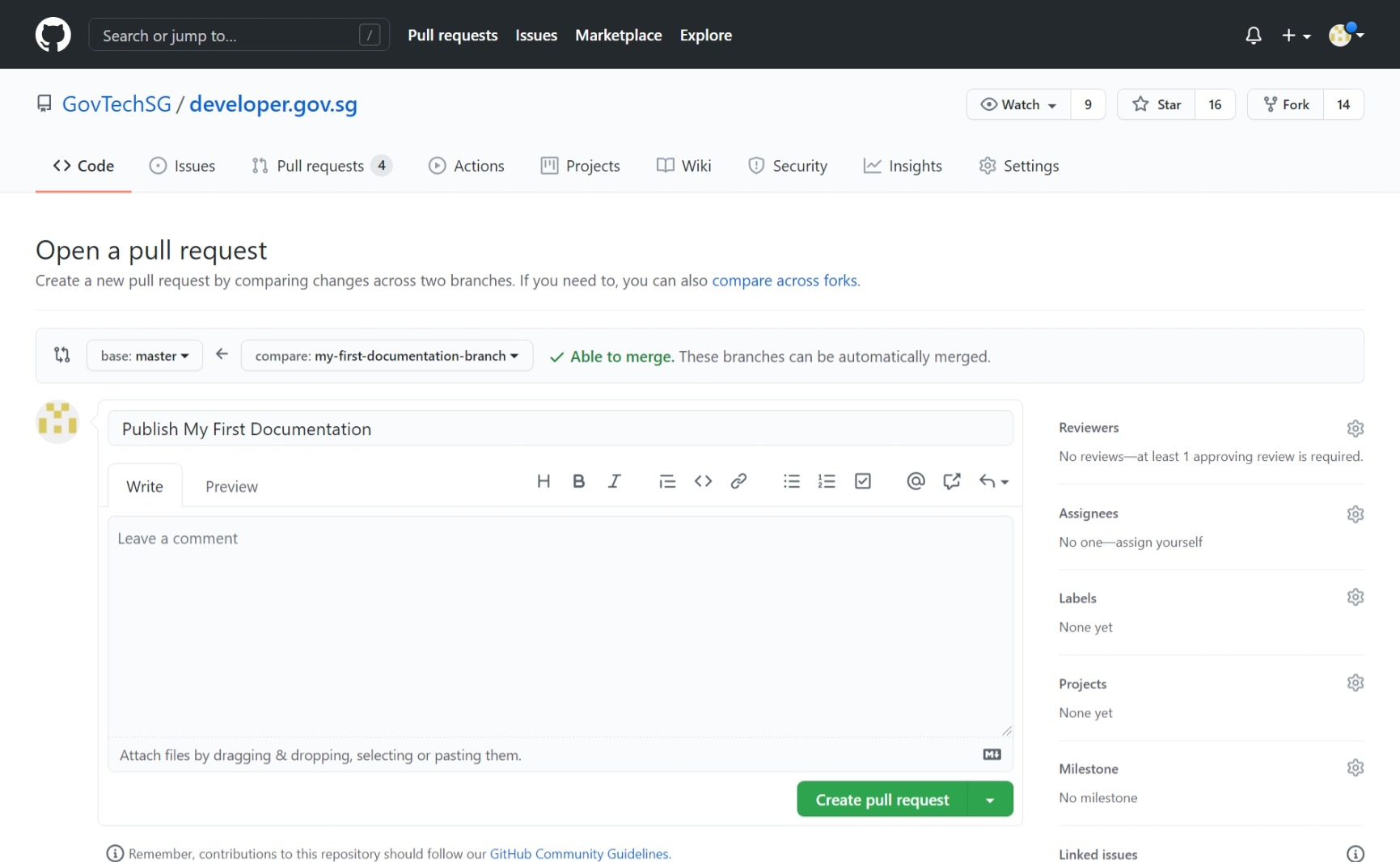Insert a quote using the toolbar
This screenshot has width=1400, height=862.
[x=666, y=480]
